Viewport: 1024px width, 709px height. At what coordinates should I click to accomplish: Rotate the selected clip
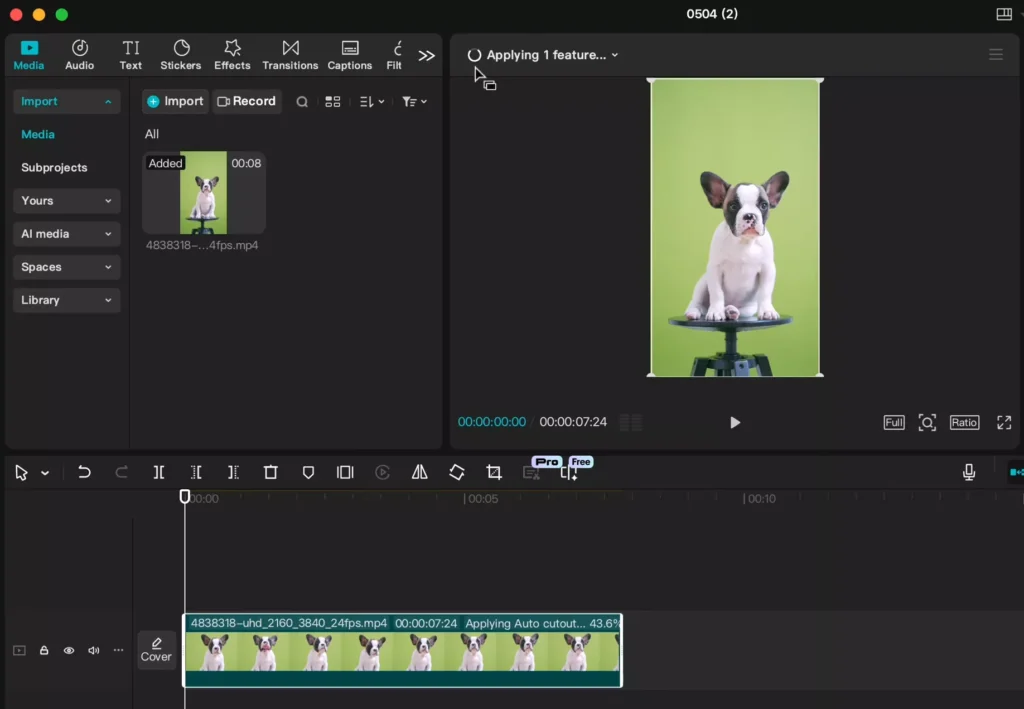point(456,472)
